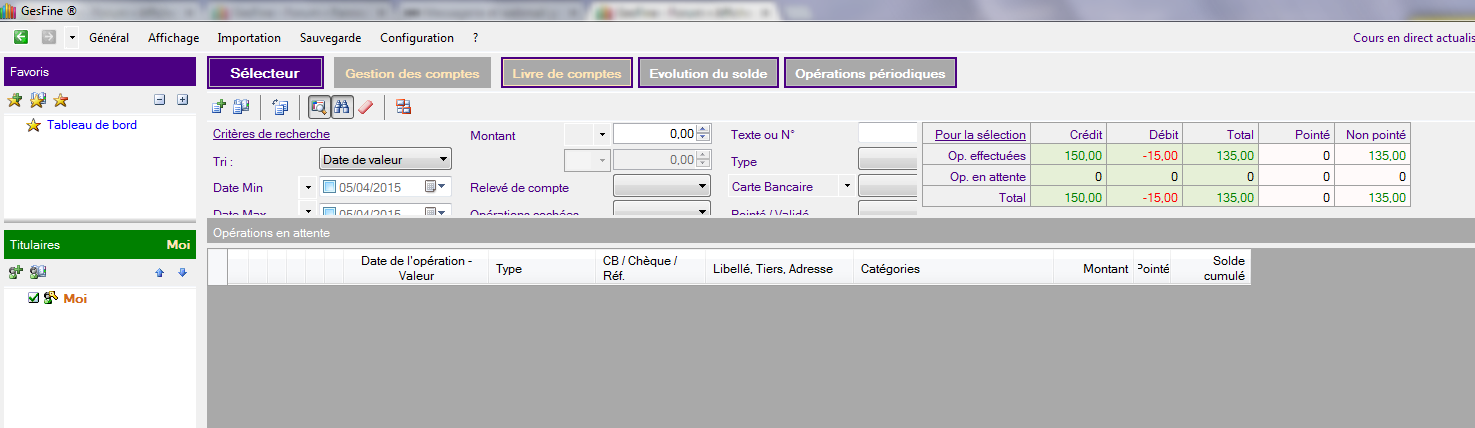Open the Importation menu
1475x428 pixels.
249,38
